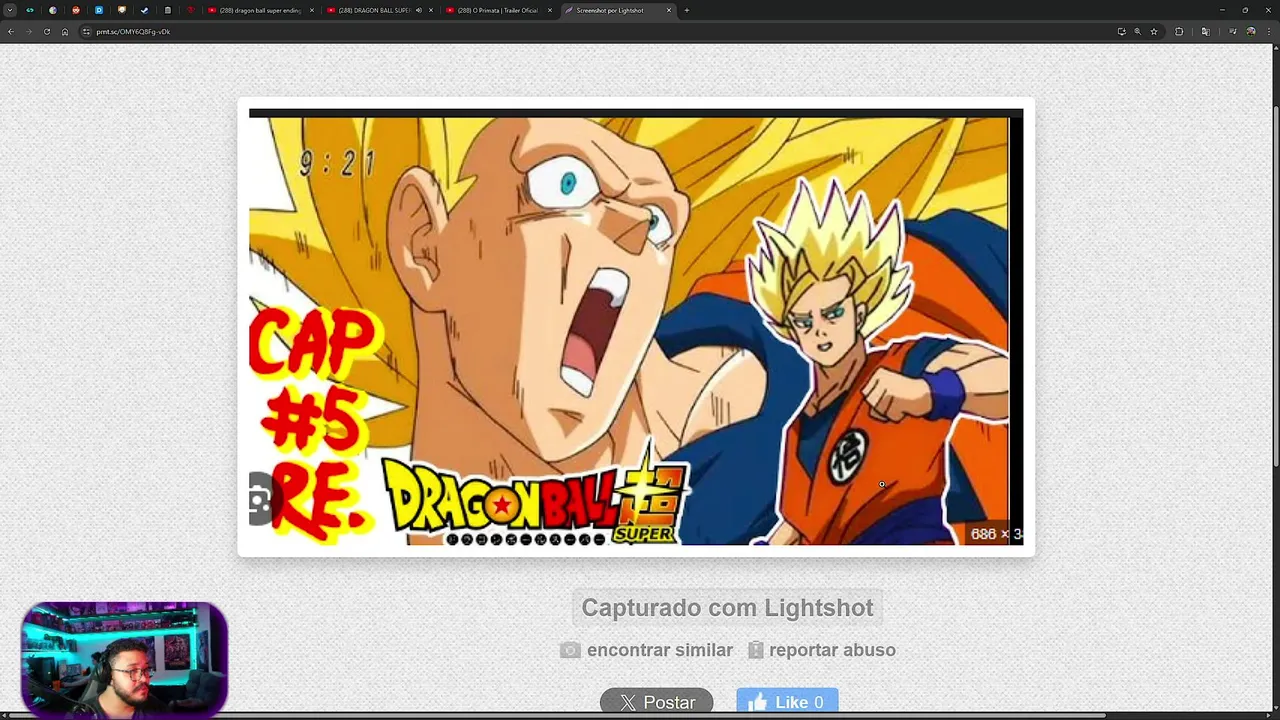Screen dimensions: 1280x720
Task: Open the extensions puzzle menu
Action: click(x=1179, y=31)
